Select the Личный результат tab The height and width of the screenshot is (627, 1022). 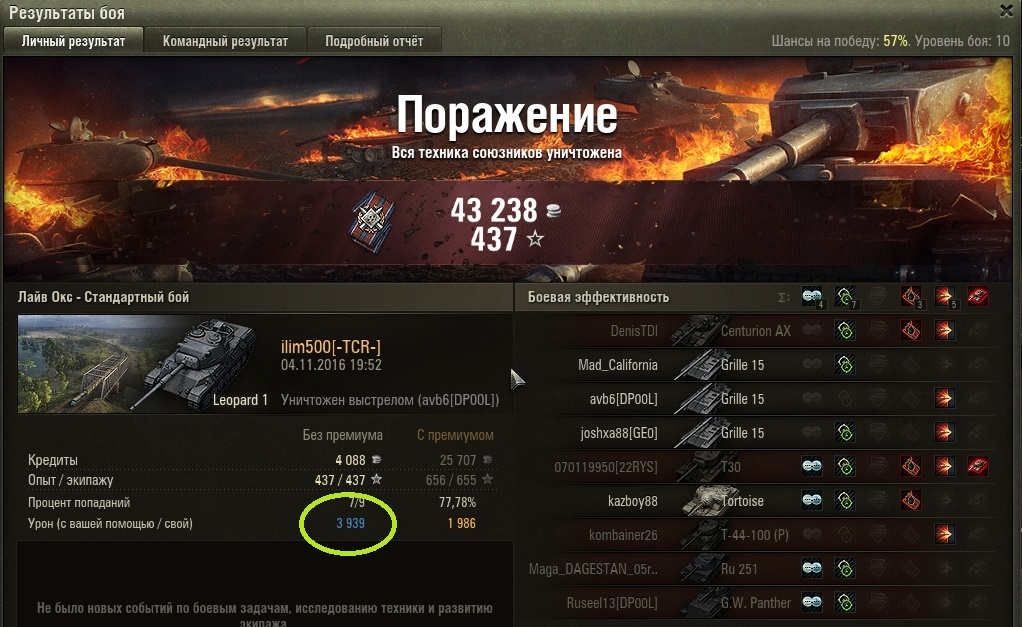click(x=73, y=40)
